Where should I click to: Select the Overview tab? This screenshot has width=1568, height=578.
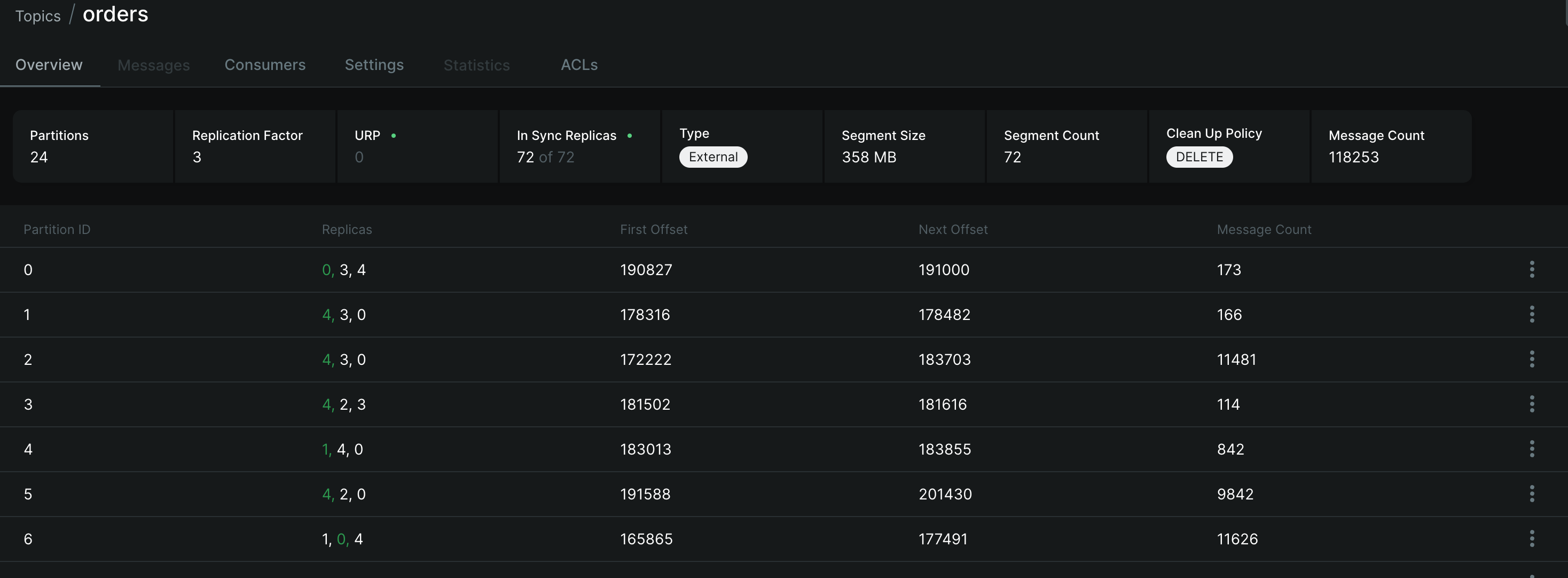[x=49, y=65]
